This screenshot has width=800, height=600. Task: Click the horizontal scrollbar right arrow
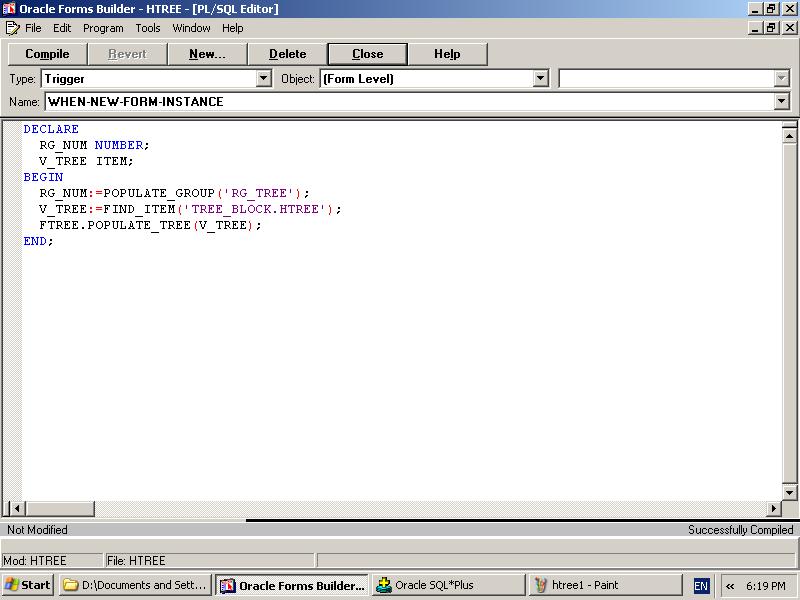[773, 509]
